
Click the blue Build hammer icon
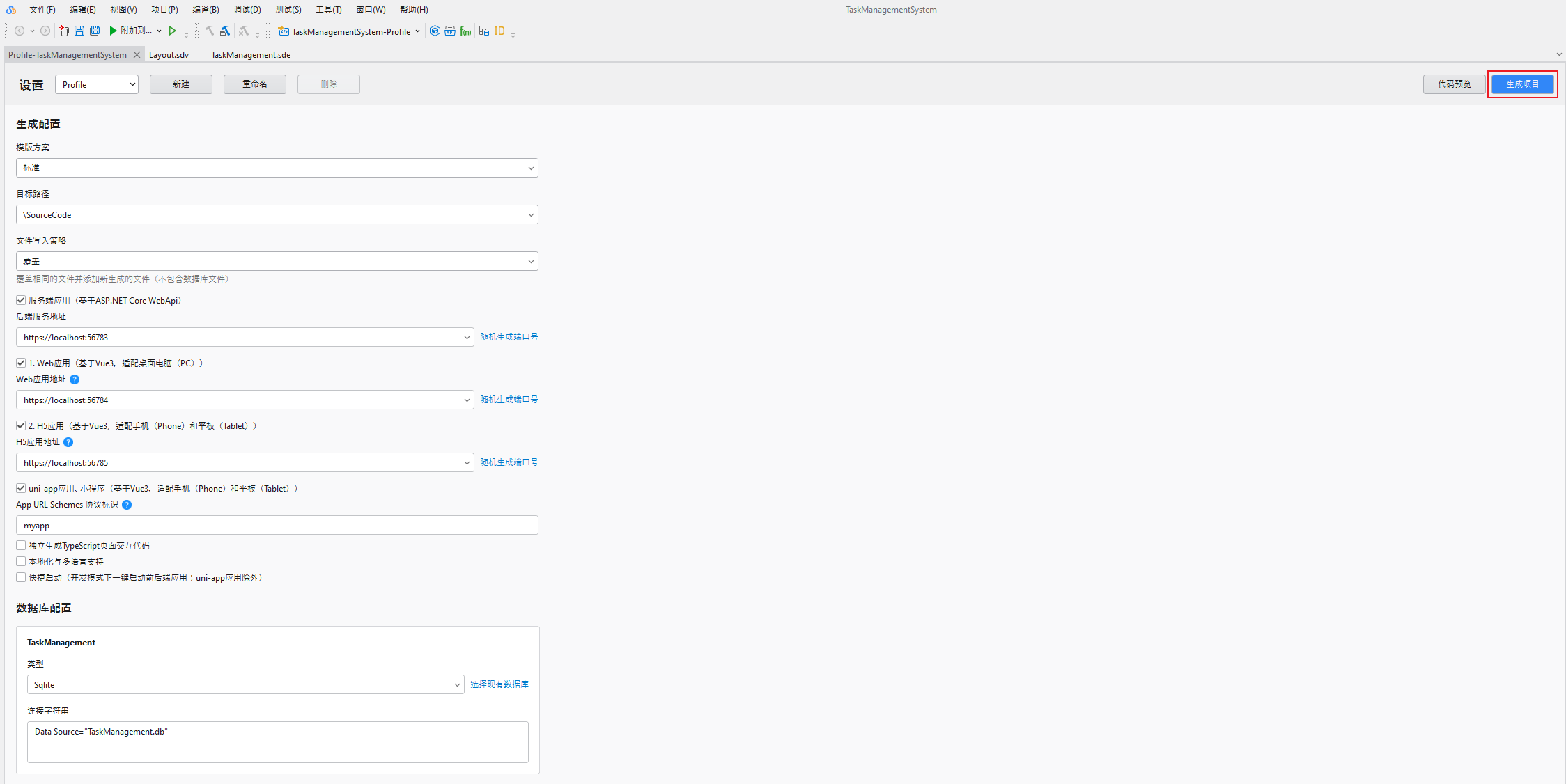[226, 31]
